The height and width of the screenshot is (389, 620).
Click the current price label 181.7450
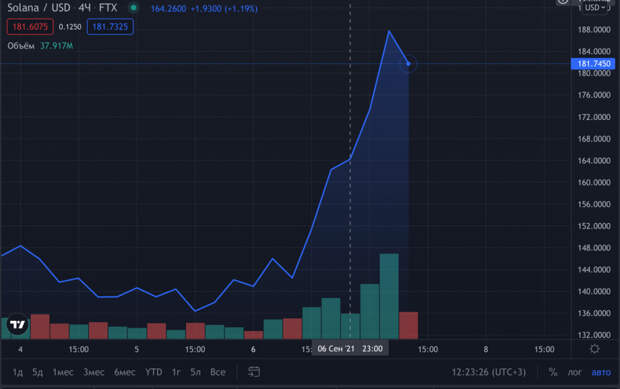593,64
